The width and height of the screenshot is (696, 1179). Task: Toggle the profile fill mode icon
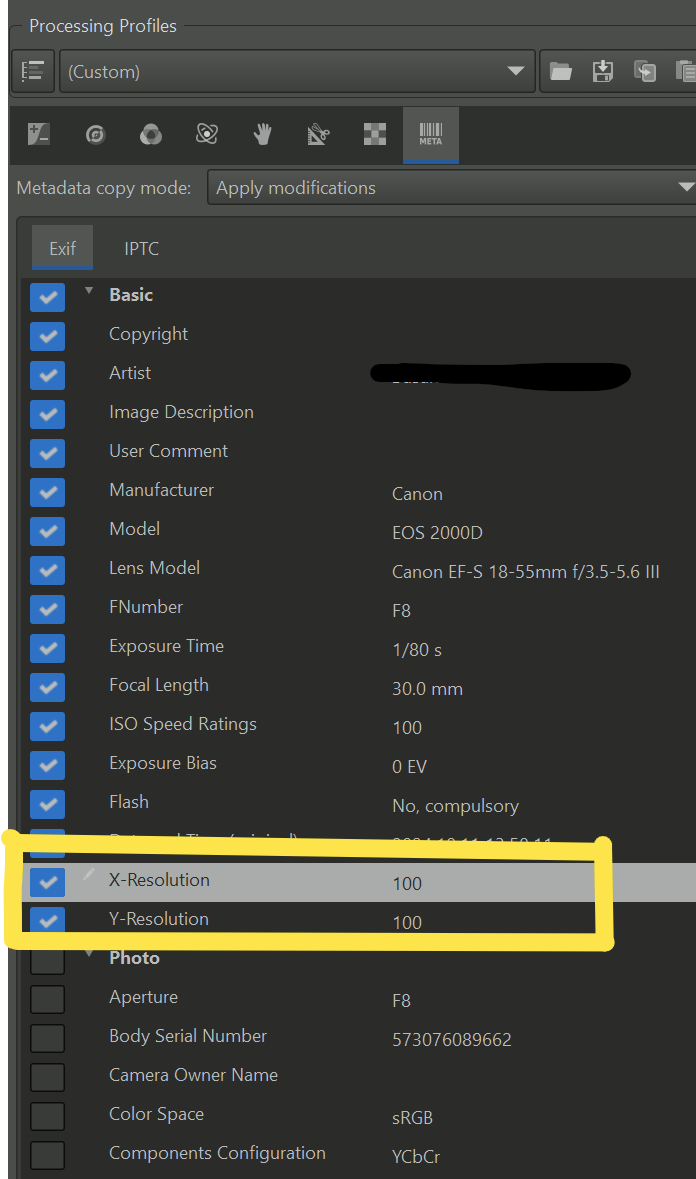pyautogui.click(x=33, y=71)
